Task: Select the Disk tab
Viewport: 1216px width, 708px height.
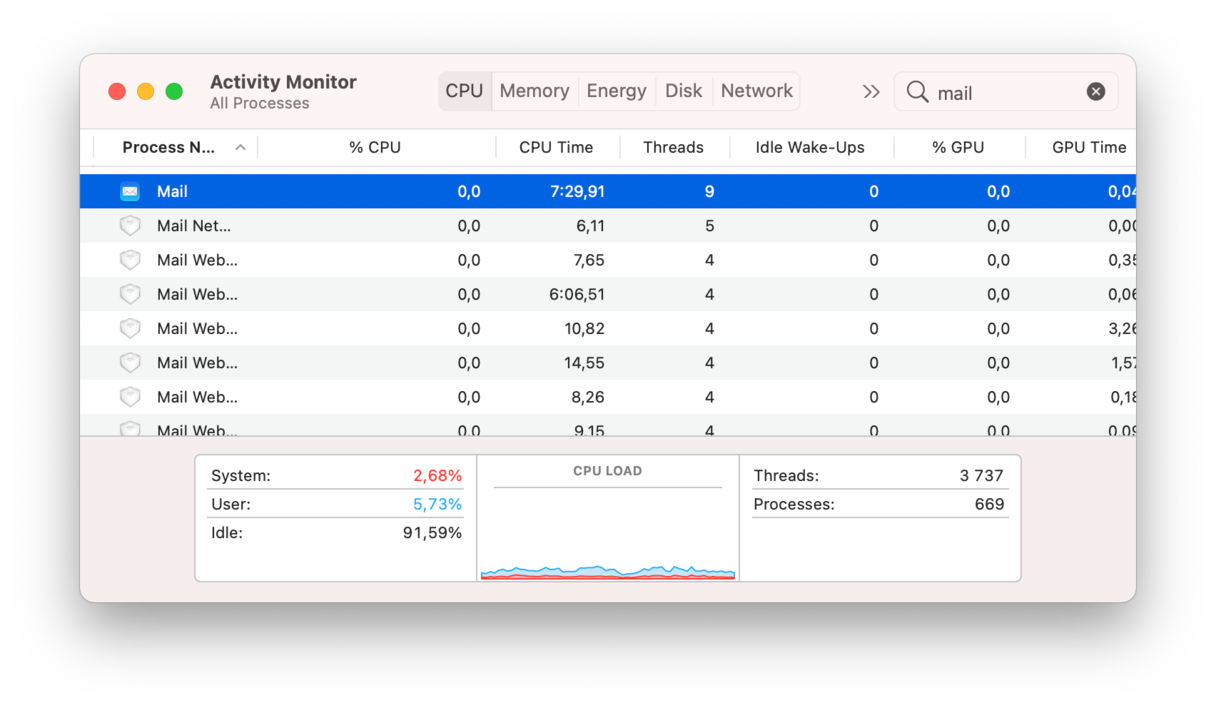Action: [683, 91]
